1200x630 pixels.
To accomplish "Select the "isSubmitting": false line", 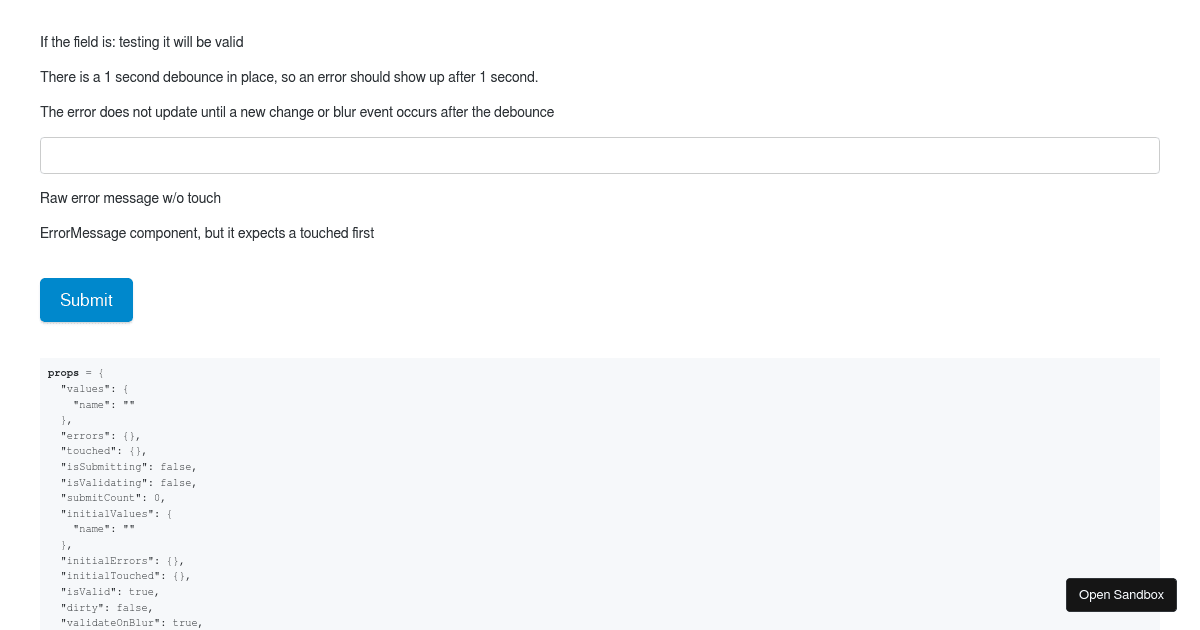I will [129, 467].
